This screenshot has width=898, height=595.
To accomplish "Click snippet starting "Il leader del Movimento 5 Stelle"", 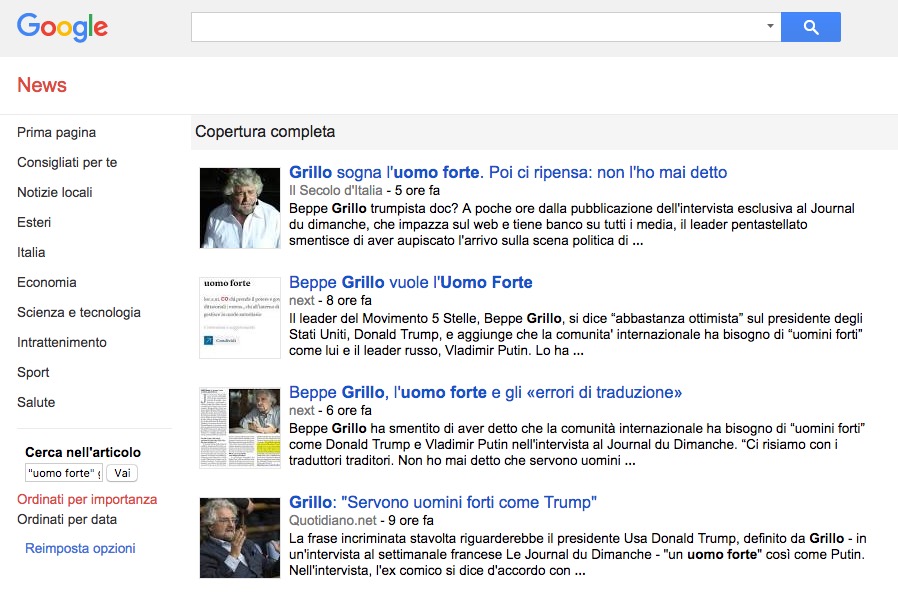I will click(576, 334).
